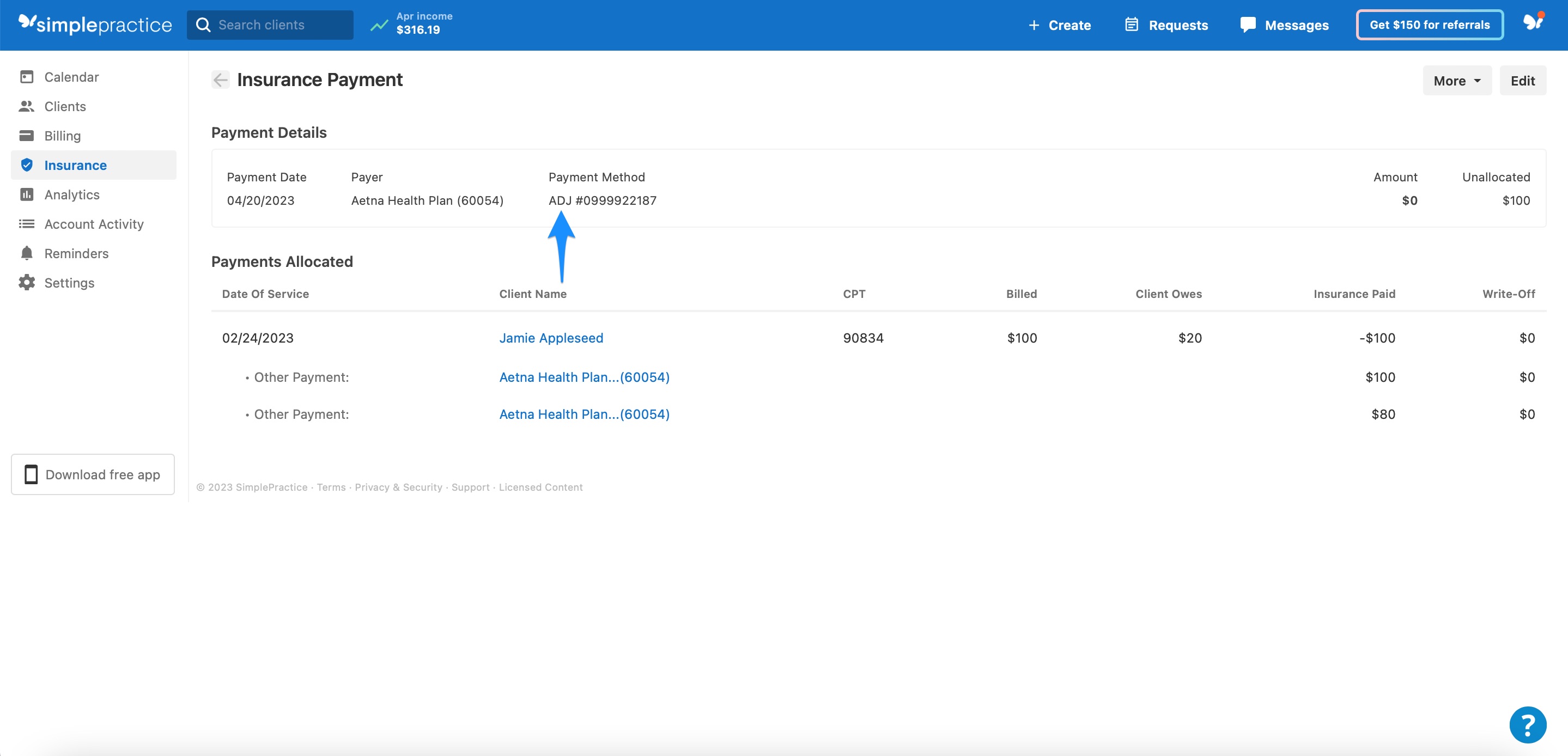1568x756 pixels.
Task: Click the plus icon next to Create
Action: pyautogui.click(x=1034, y=25)
